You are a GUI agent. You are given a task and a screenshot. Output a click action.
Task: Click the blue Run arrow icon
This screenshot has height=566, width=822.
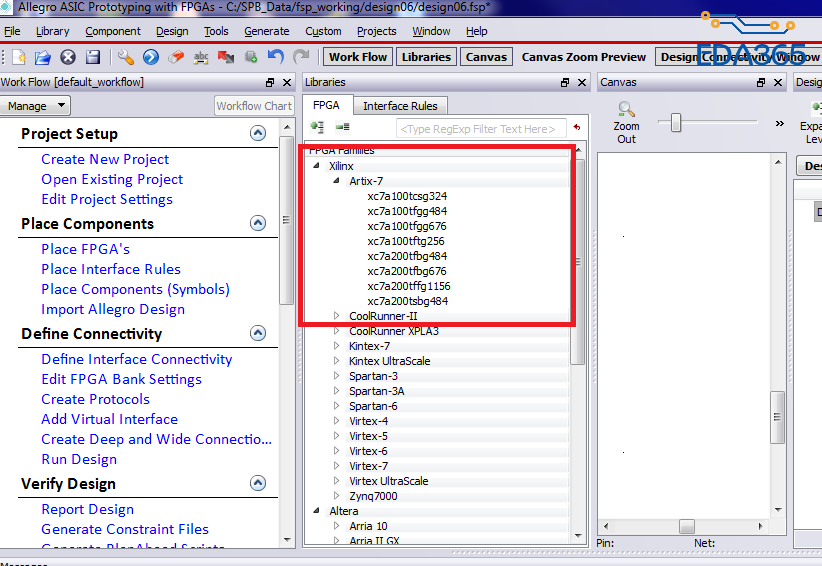pos(150,57)
